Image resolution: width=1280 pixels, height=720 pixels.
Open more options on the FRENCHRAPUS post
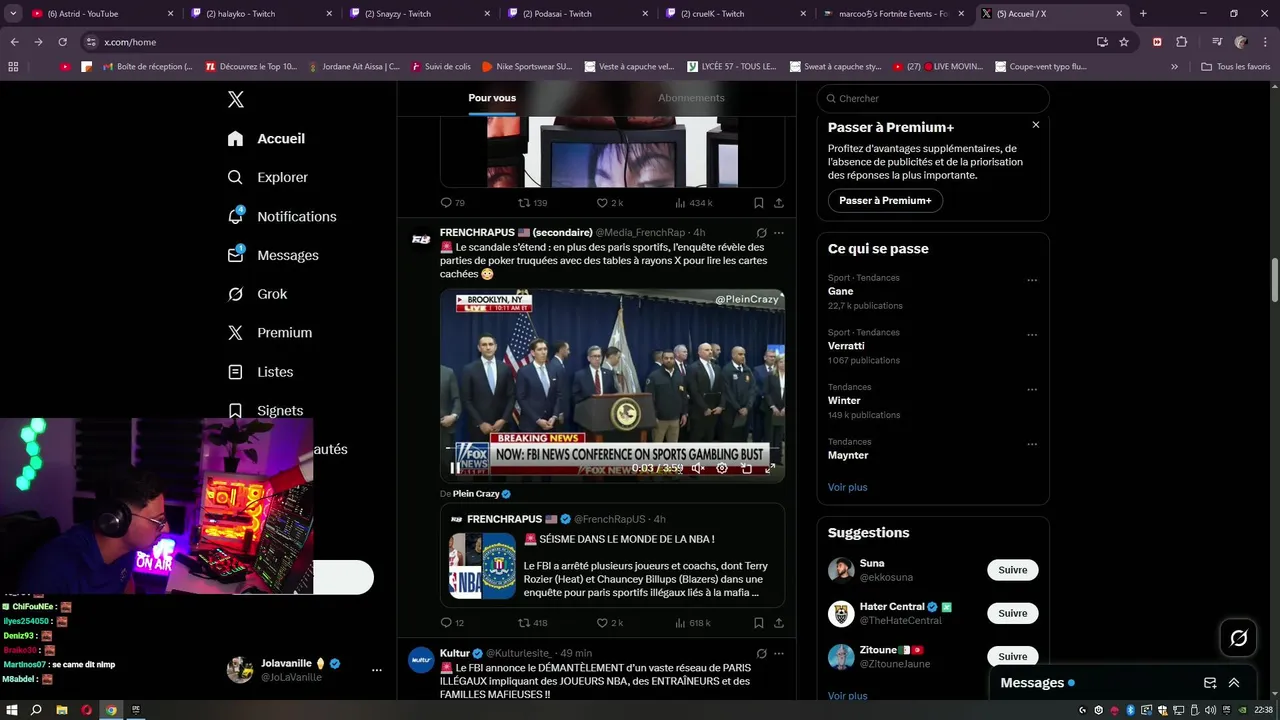[x=779, y=233]
